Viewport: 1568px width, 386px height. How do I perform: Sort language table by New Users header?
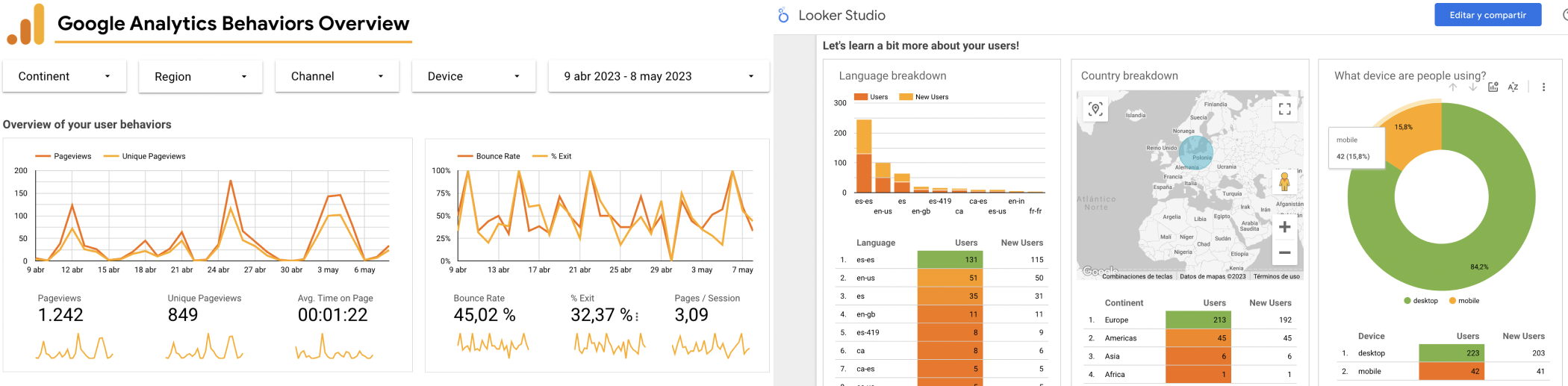click(x=1022, y=243)
